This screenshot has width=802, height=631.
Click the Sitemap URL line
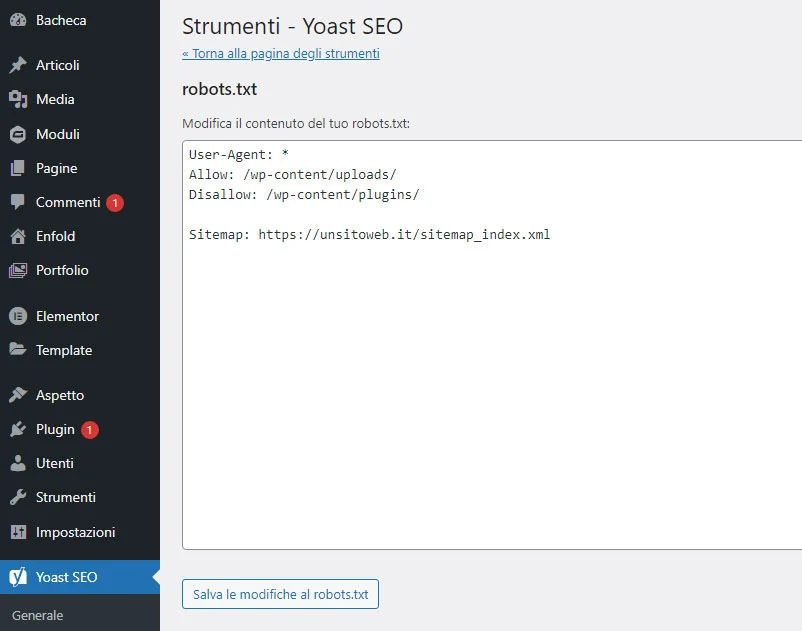(369, 234)
